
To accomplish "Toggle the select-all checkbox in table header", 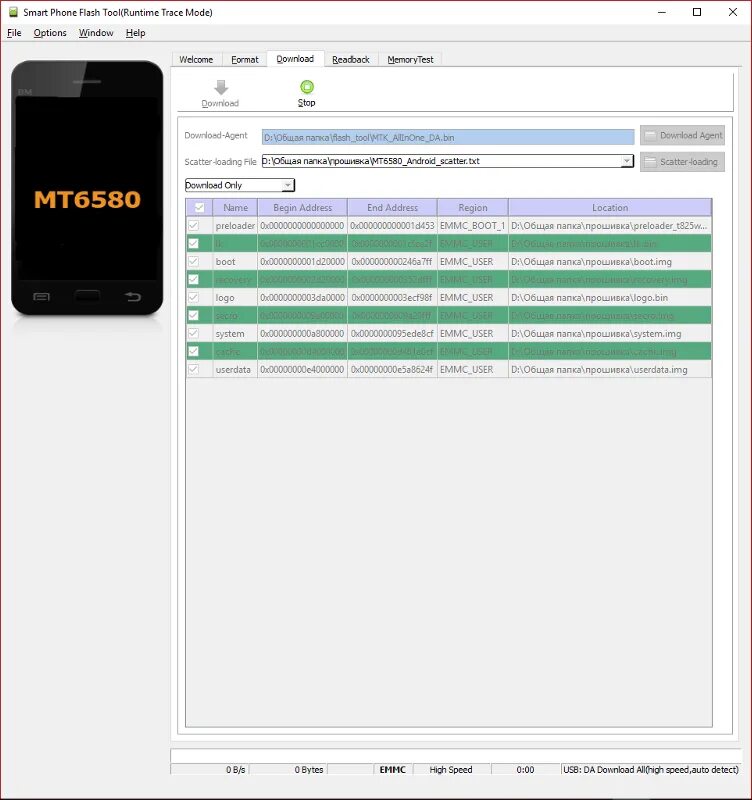I will click(x=199, y=208).
